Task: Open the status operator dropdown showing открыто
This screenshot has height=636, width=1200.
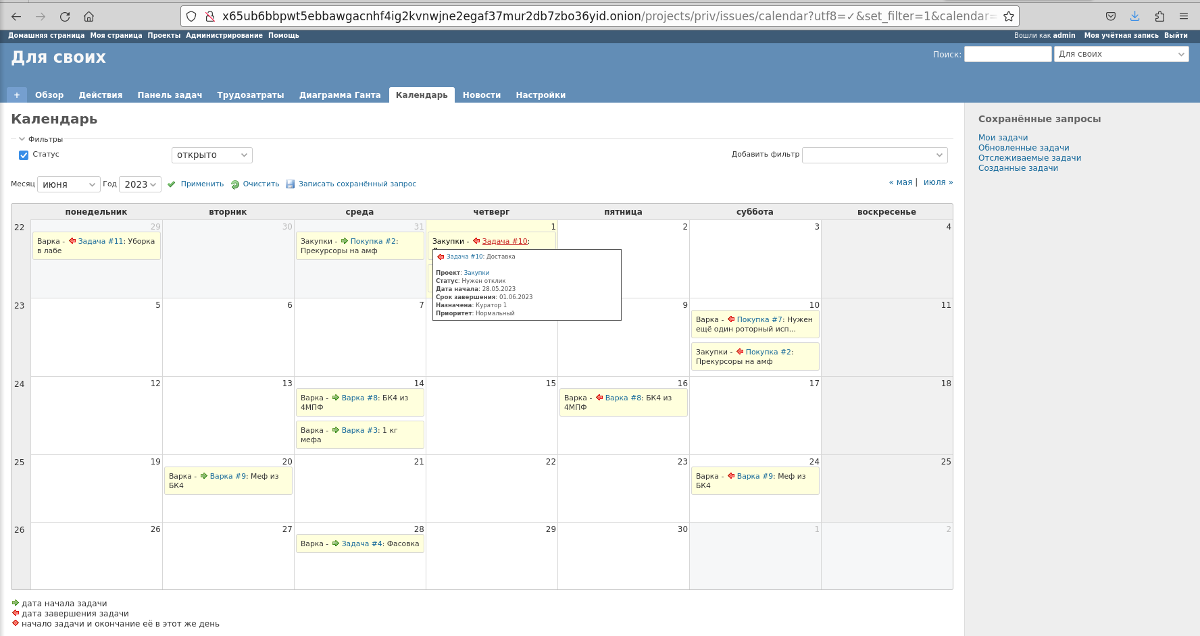Action: 212,155
